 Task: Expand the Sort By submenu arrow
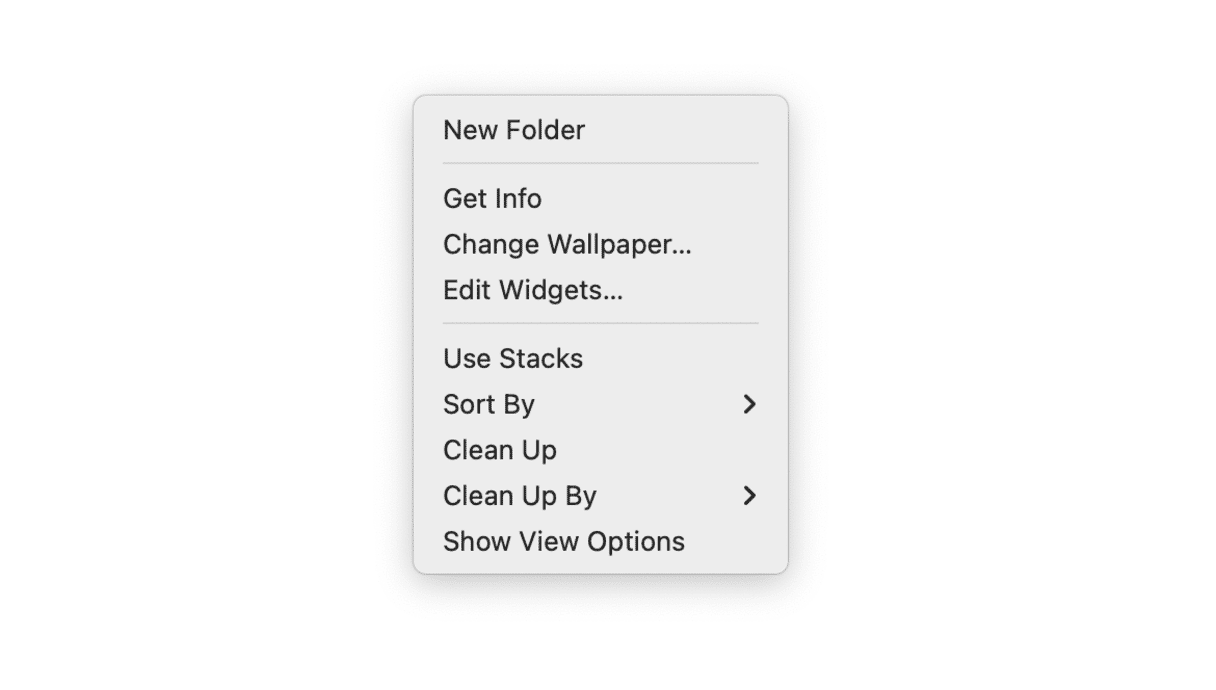coord(750,404)
